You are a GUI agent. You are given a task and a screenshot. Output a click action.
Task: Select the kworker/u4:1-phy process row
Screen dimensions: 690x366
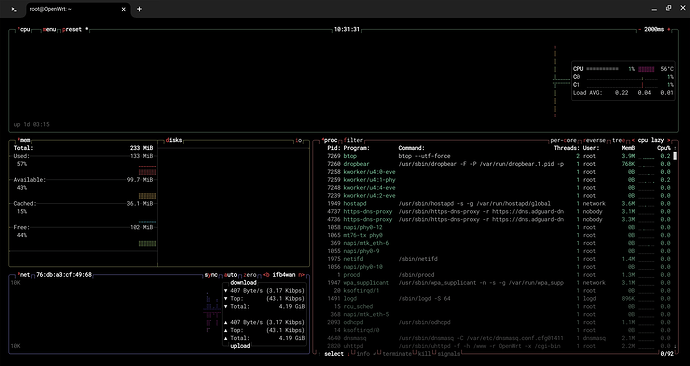pos(497,180)
